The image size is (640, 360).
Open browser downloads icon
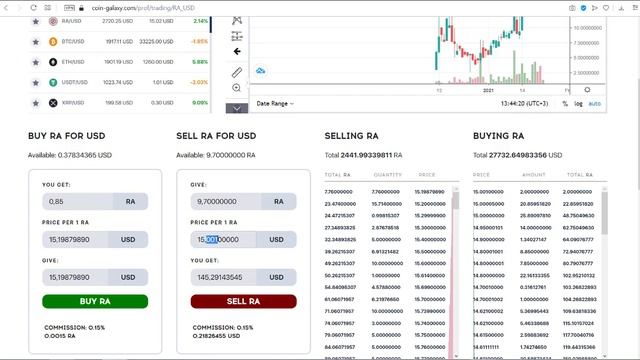621,8
